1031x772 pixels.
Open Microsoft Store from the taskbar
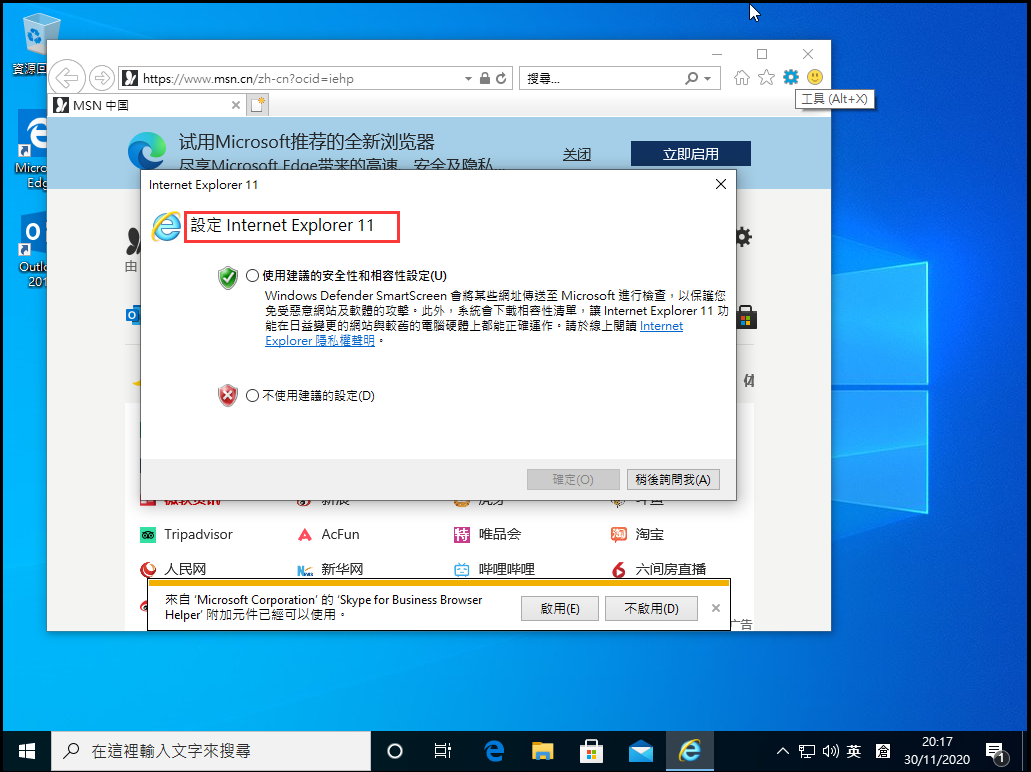[x=591, y=751]
